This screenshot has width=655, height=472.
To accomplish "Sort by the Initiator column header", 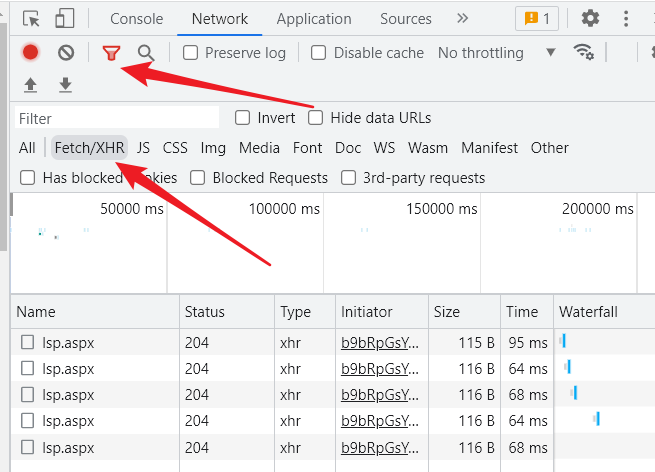I will tap(382, 312).
